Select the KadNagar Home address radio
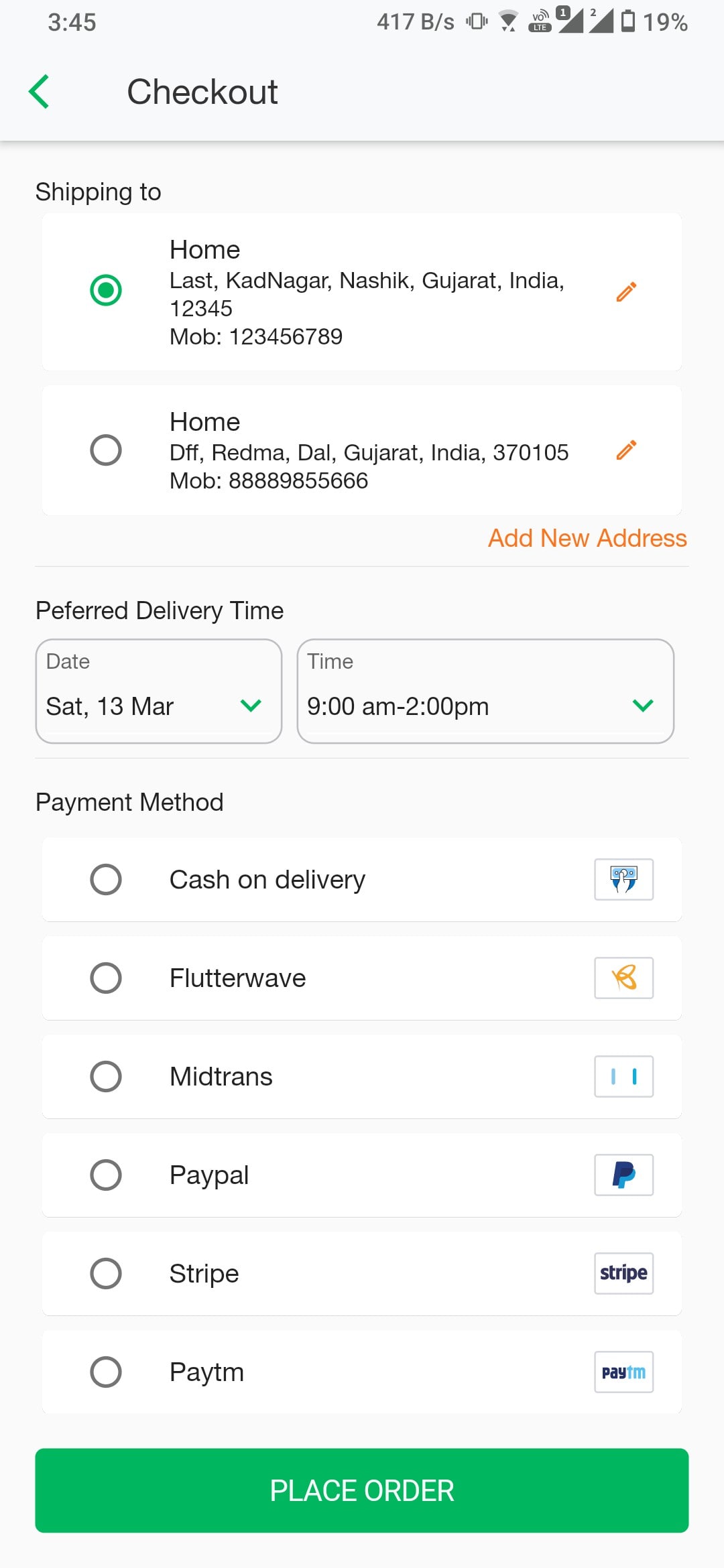The width and height of the screenshot is (724, 1568). coord(106,290)
